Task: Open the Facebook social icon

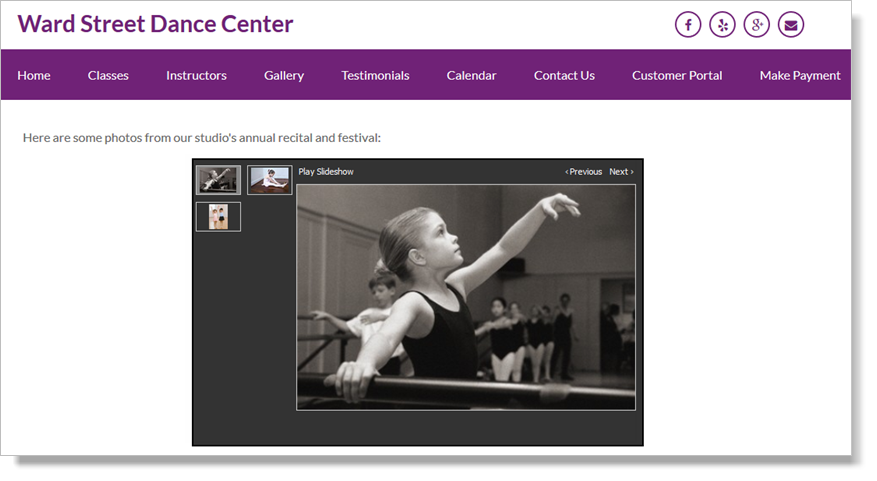Action: click(688, 25)
